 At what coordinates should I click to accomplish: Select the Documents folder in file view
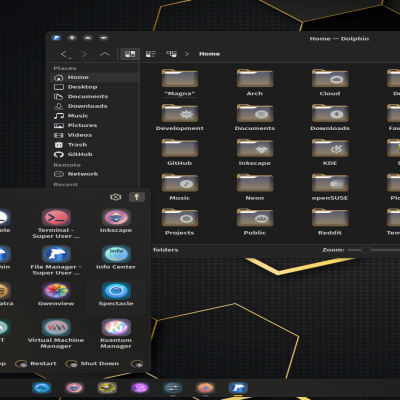pos(255,118)
